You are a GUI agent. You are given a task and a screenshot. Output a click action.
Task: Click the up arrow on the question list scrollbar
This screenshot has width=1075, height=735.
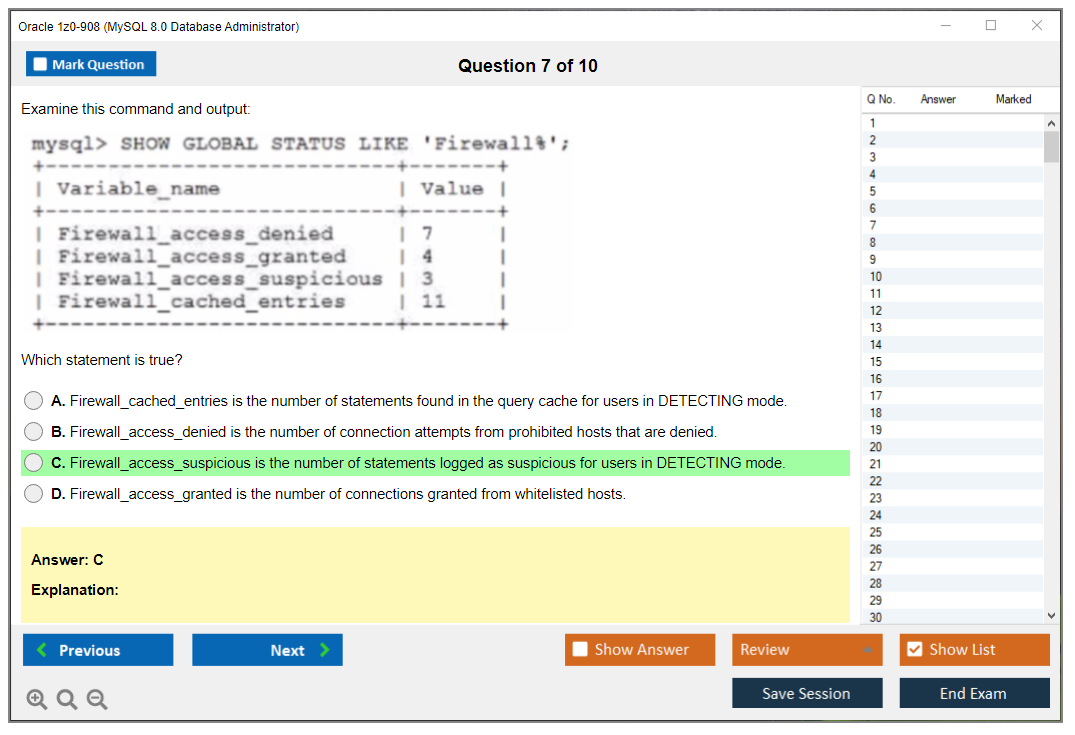point(1051,122)
